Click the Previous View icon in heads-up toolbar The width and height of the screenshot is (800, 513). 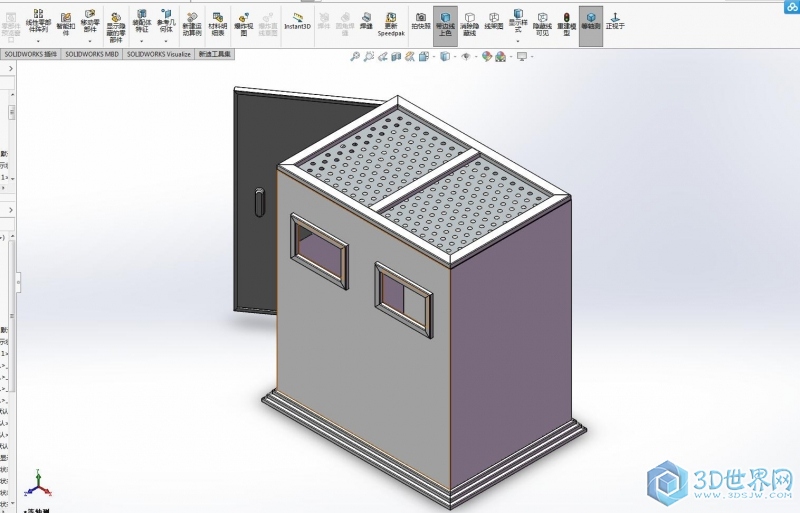tap(383, 57)
